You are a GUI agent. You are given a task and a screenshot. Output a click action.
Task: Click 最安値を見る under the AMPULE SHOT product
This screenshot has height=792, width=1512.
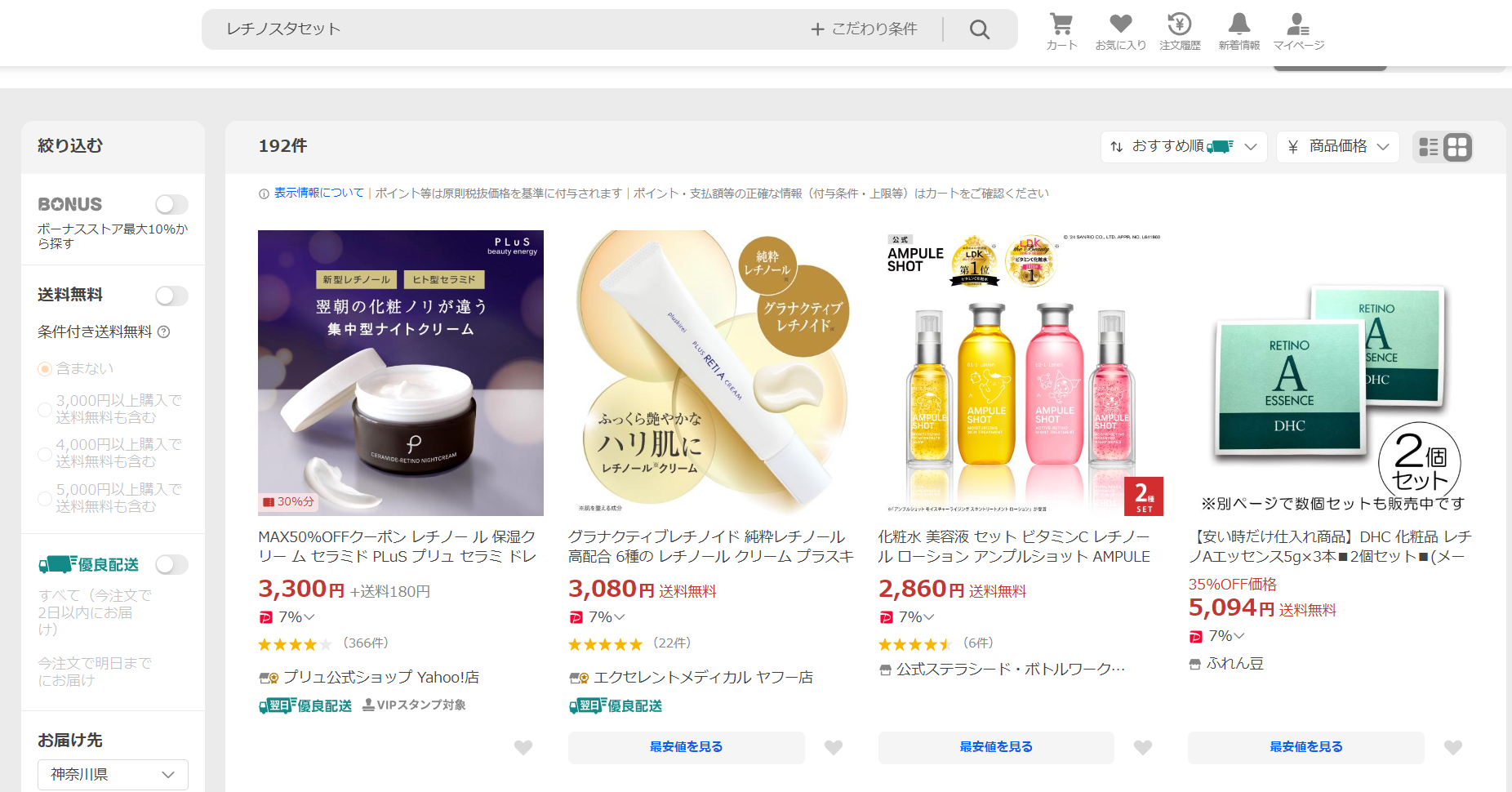point(996,747)
